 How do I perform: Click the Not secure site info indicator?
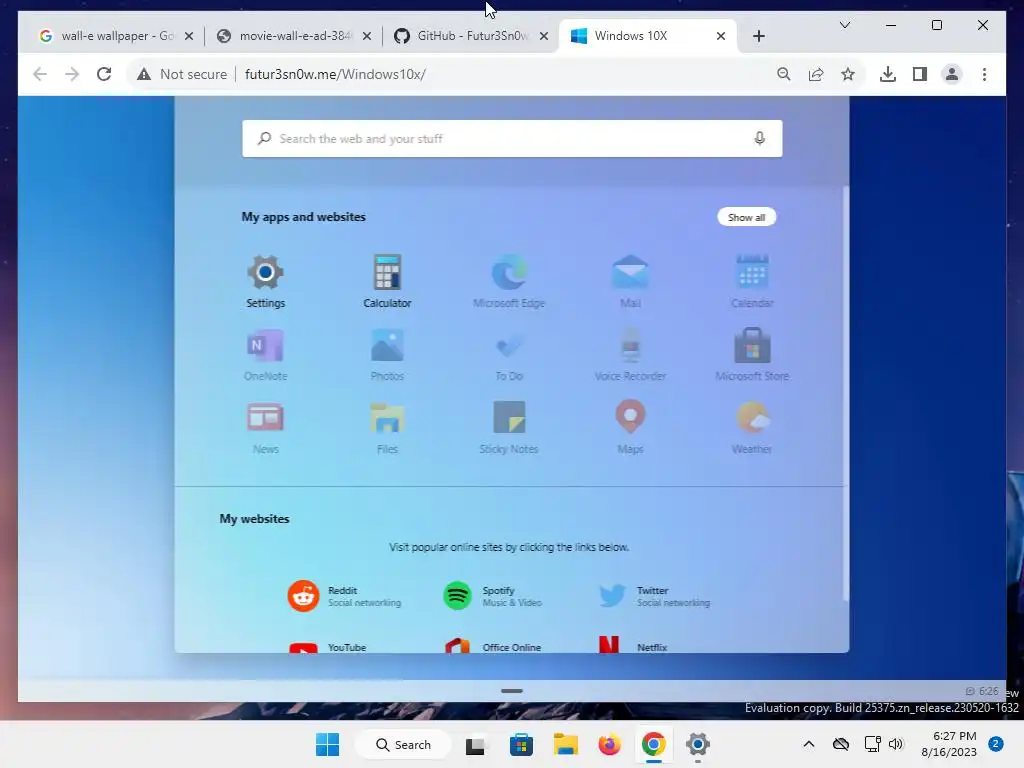click(182, 74)
